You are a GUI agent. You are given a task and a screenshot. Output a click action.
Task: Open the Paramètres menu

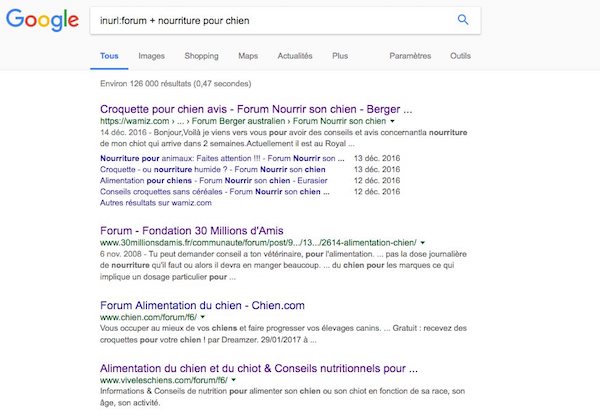(410, 56)
